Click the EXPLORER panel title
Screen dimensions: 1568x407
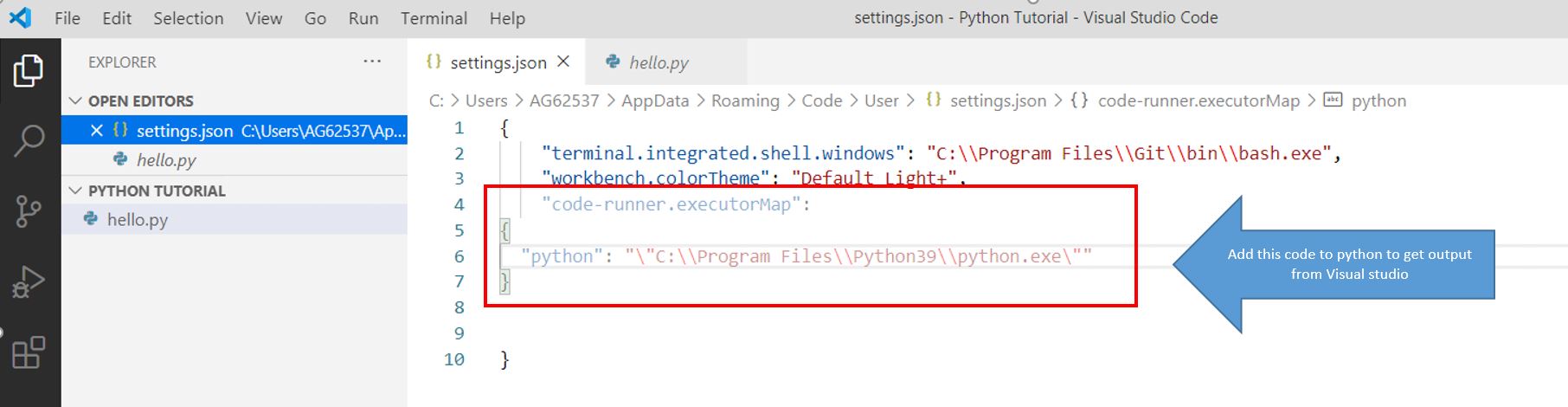[122, 62]
